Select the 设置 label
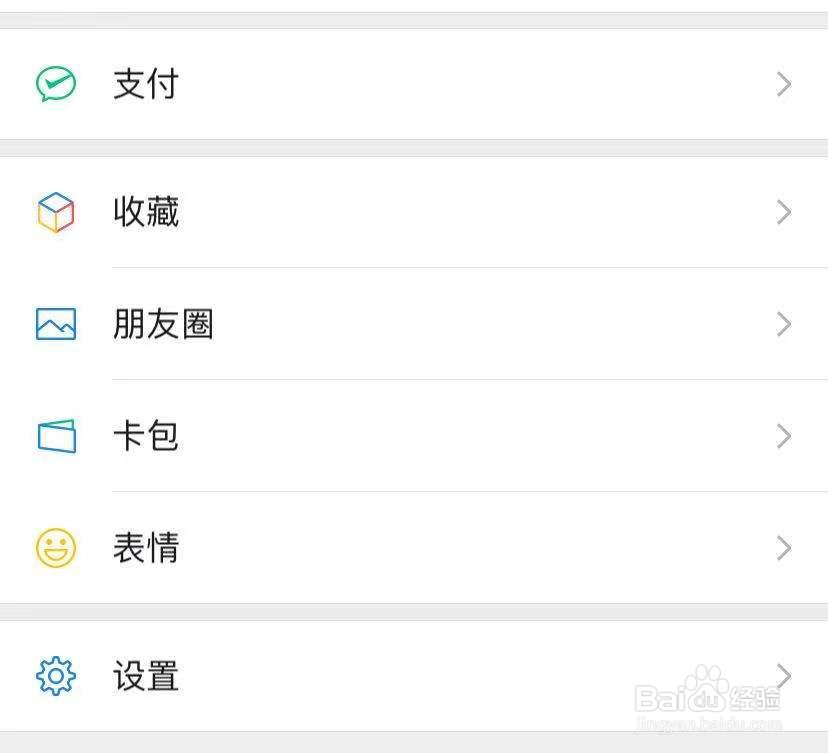This screenshot has width=828, height=753. coord(146,676)
